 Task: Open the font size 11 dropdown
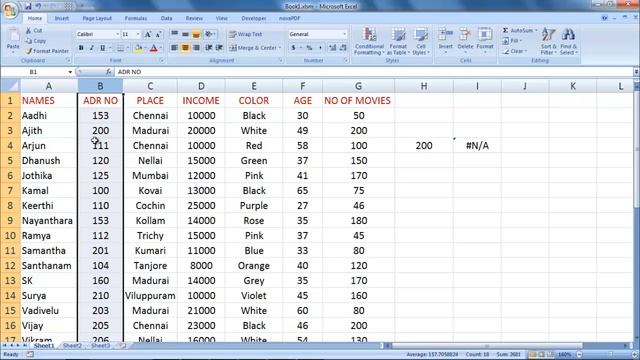click(x=138, y=34)
